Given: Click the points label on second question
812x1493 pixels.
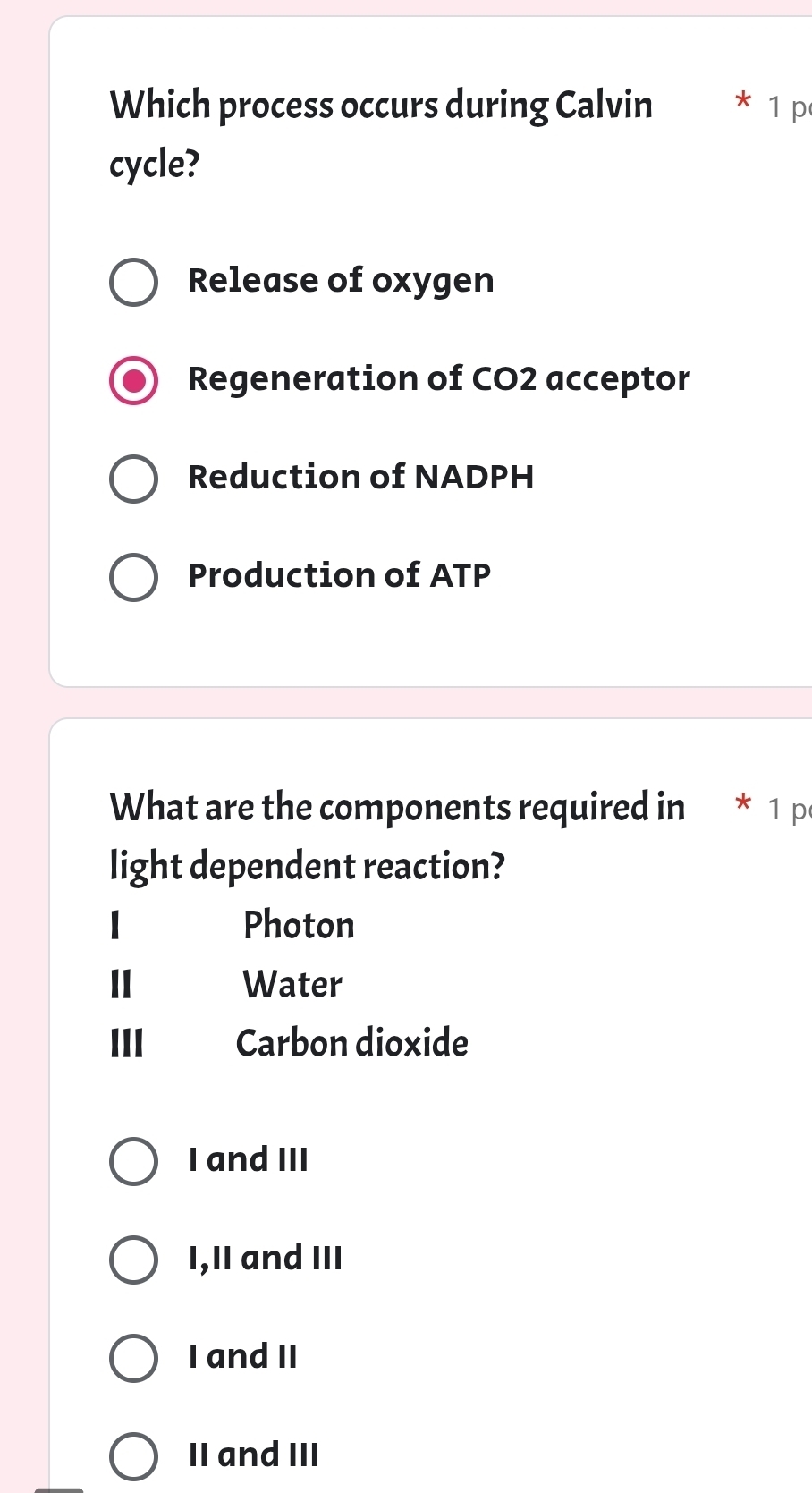Looking at the screenshot, I should [x=786, y=809].
